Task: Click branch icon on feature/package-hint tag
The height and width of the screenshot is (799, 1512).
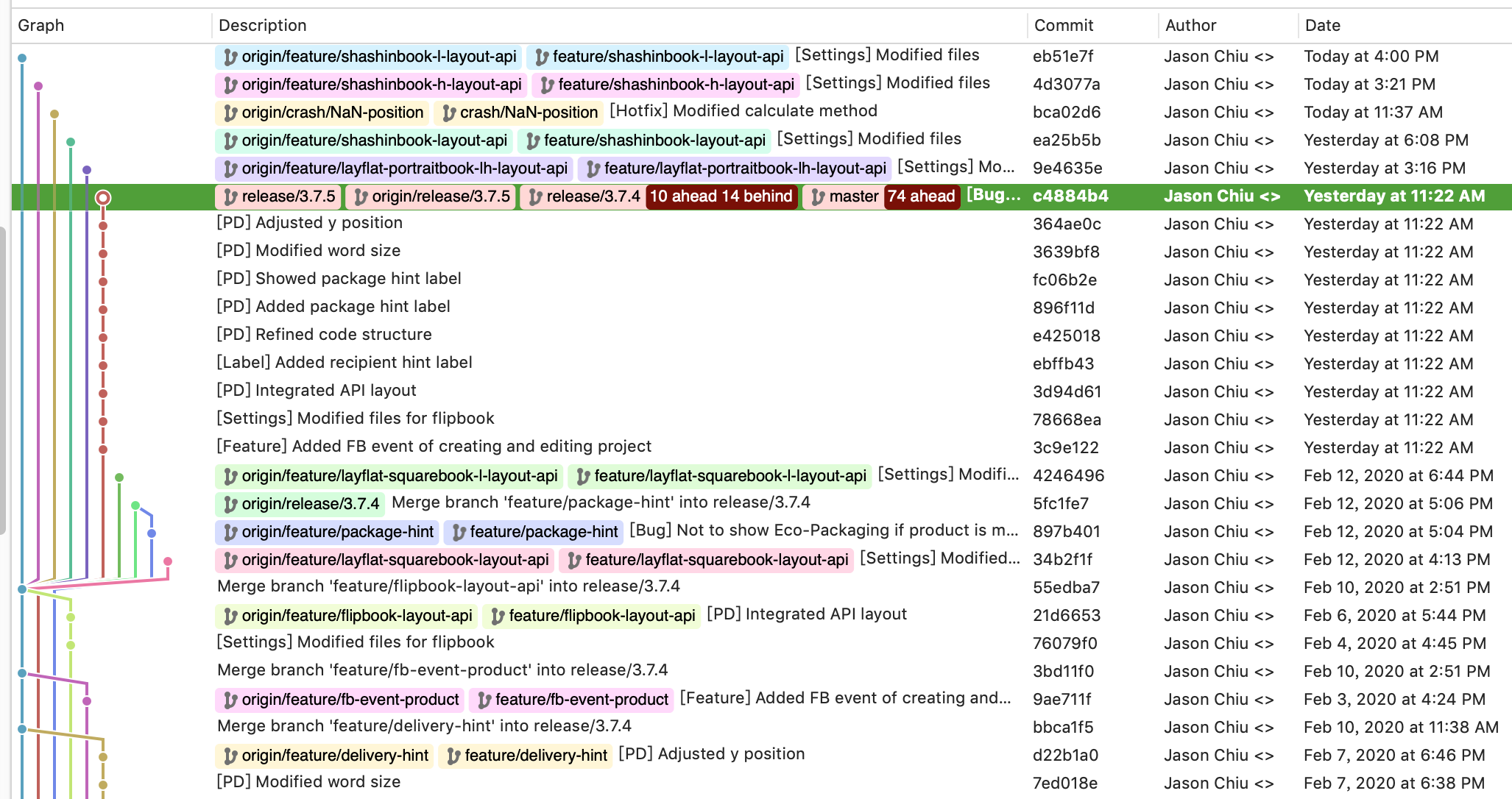Action: 459,533
